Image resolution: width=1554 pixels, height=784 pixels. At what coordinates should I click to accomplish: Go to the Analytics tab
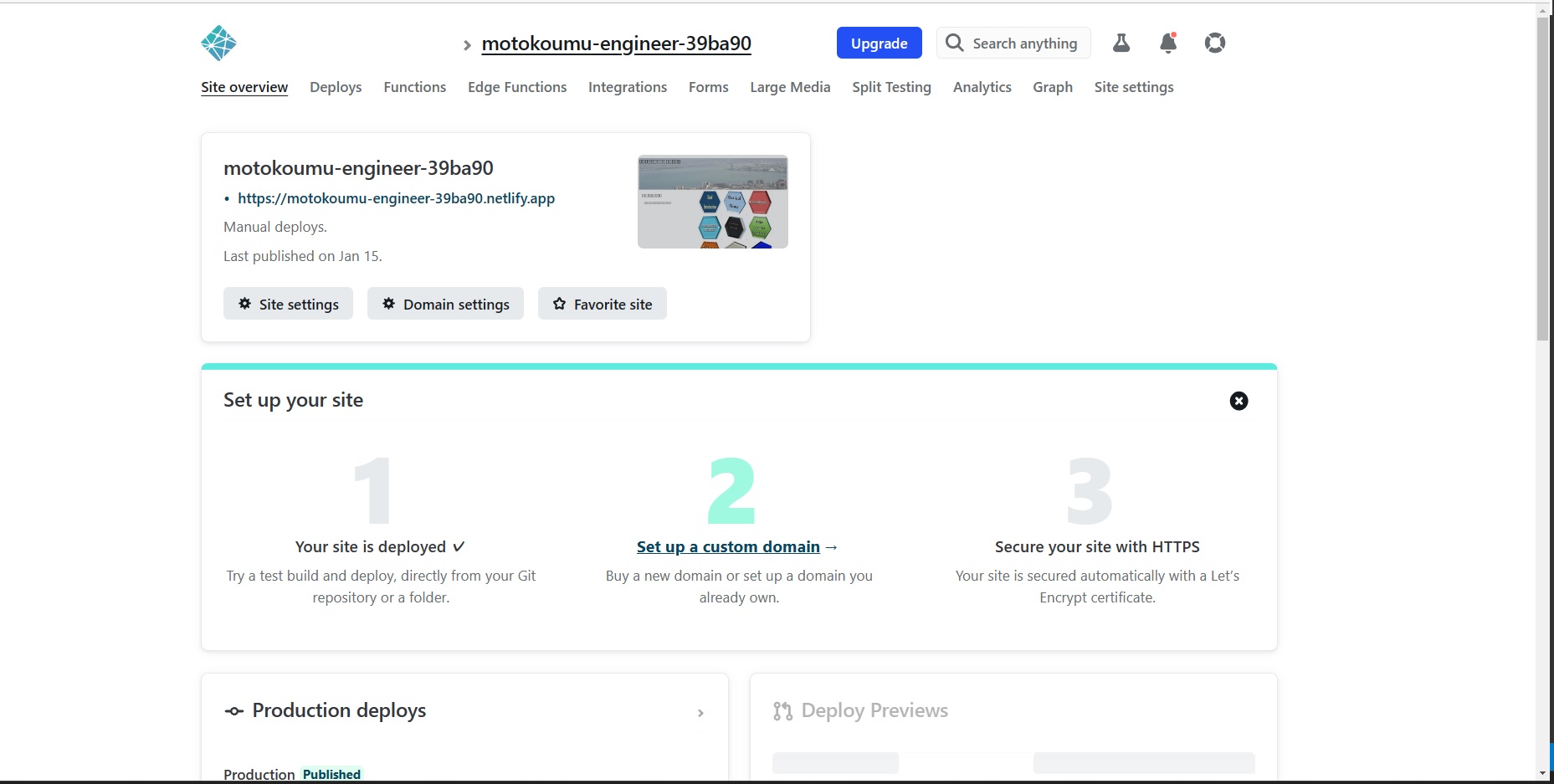(982, 87)
